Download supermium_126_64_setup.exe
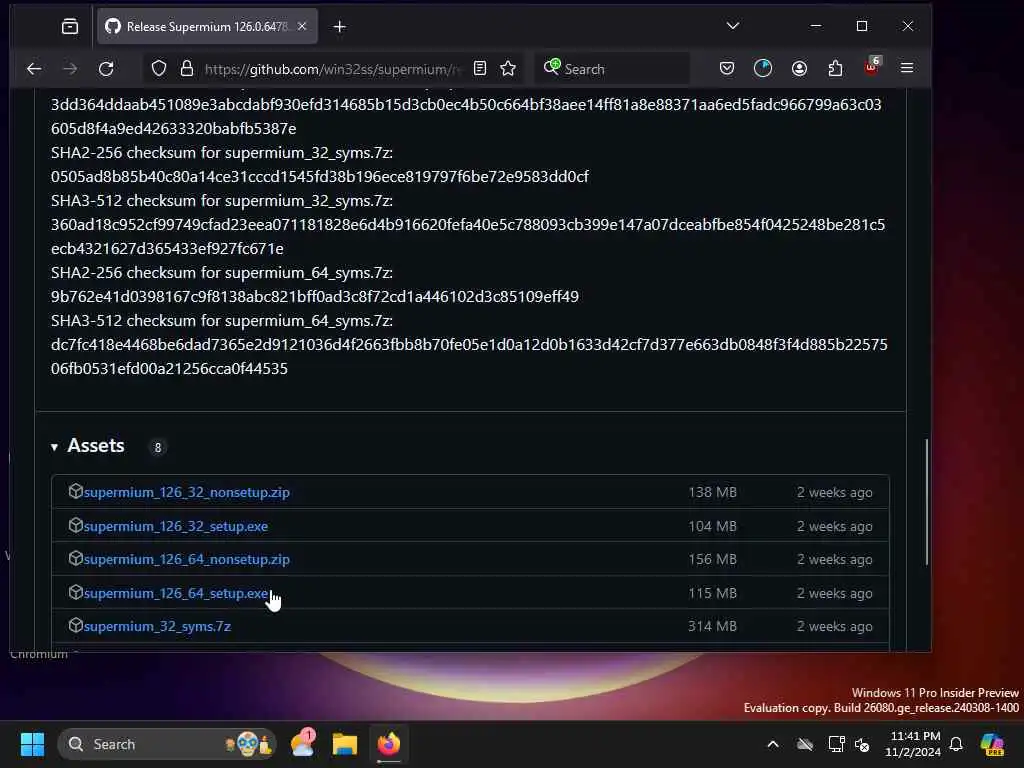Screen dimensions: 1024x768 click(x=176, y=594)
